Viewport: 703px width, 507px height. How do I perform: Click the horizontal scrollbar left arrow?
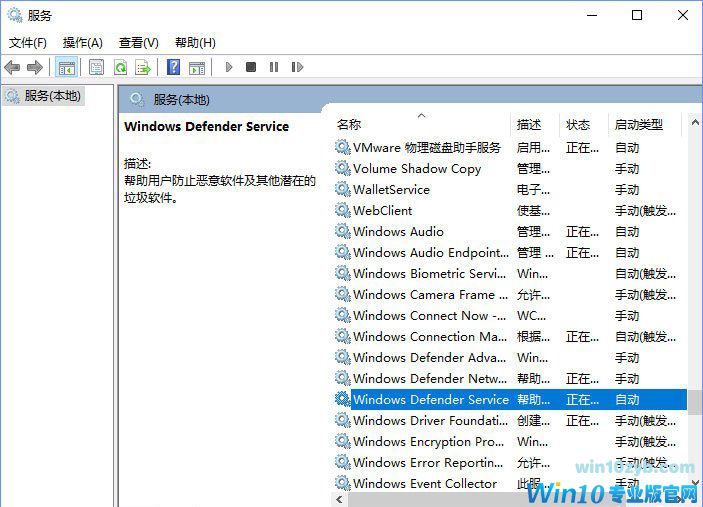tap(339, 499)
